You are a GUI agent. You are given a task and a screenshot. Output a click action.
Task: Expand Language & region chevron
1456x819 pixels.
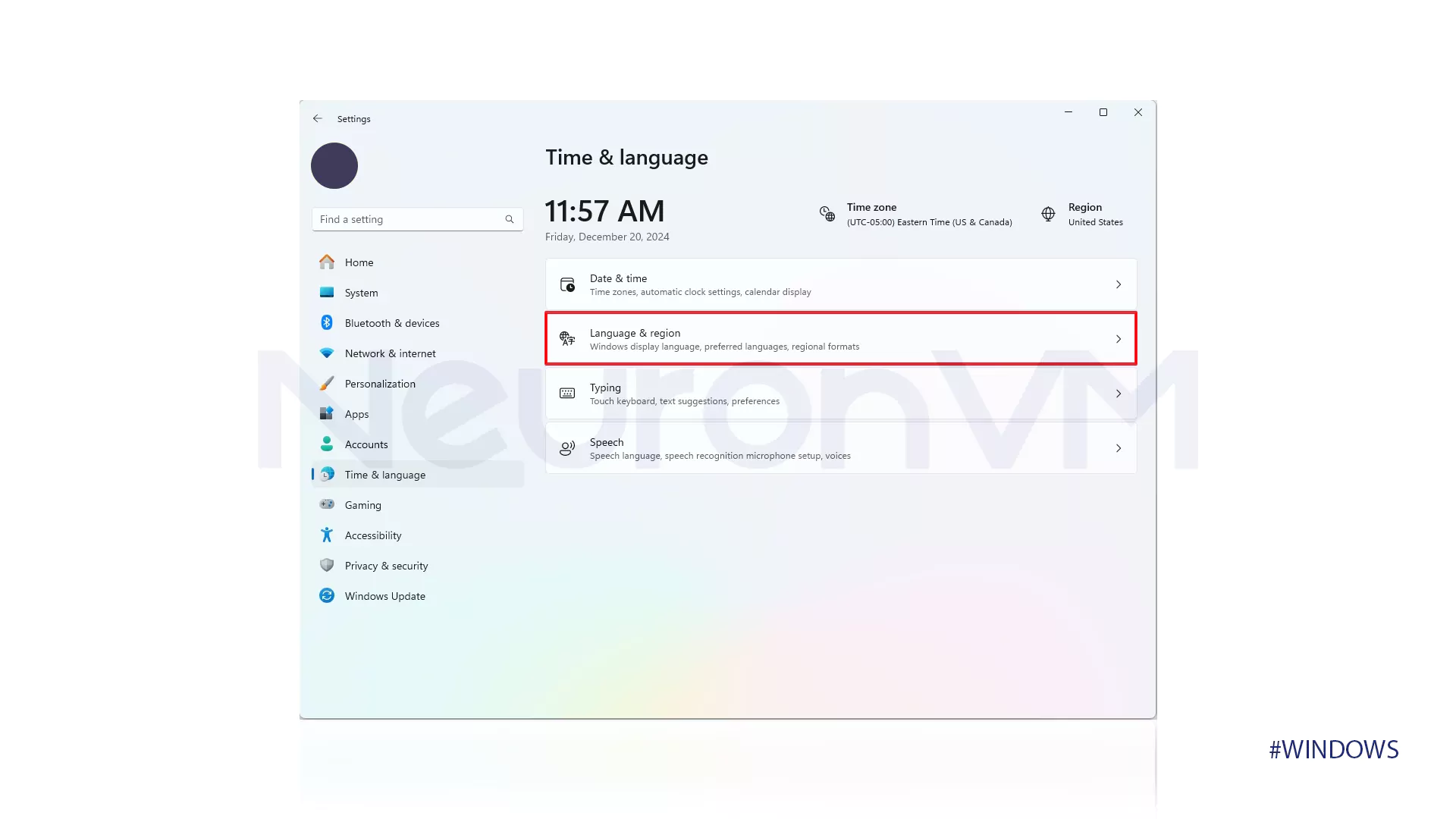click(1118, 338)
